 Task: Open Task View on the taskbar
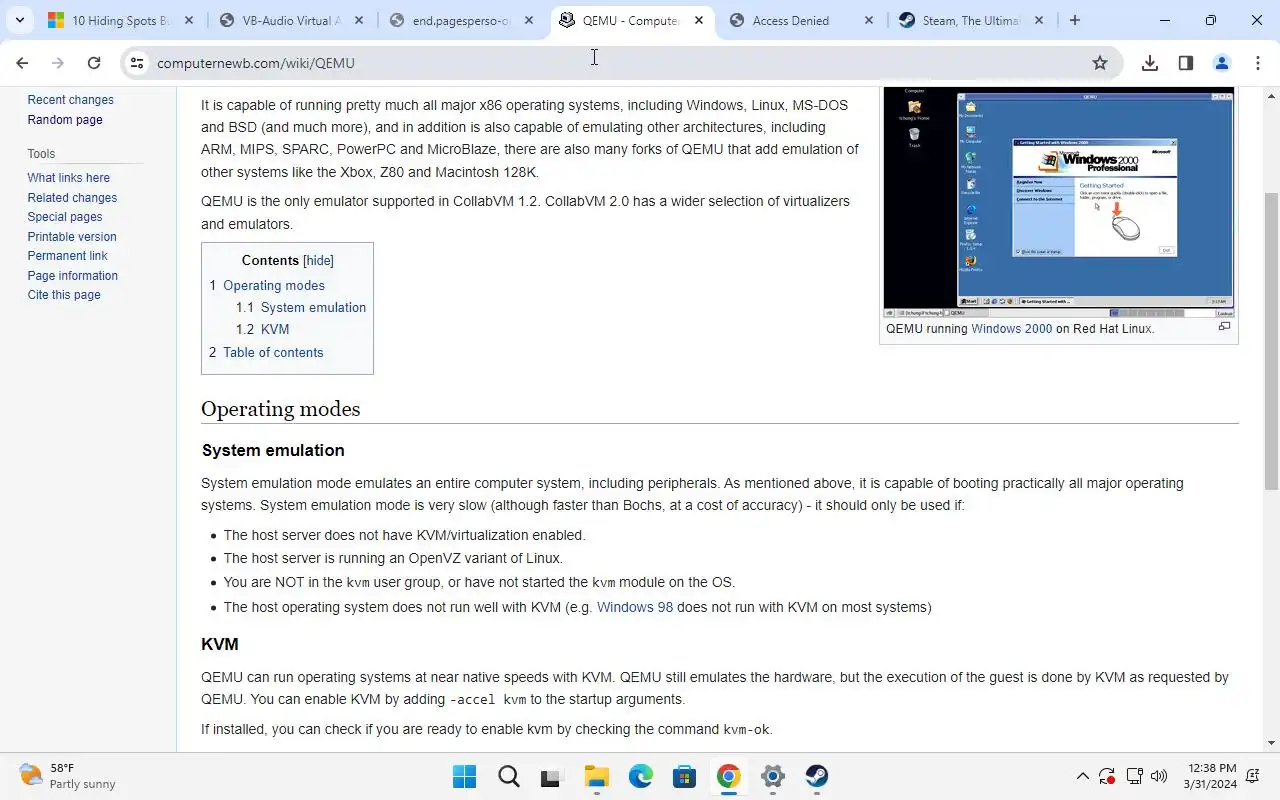[553, 776]
